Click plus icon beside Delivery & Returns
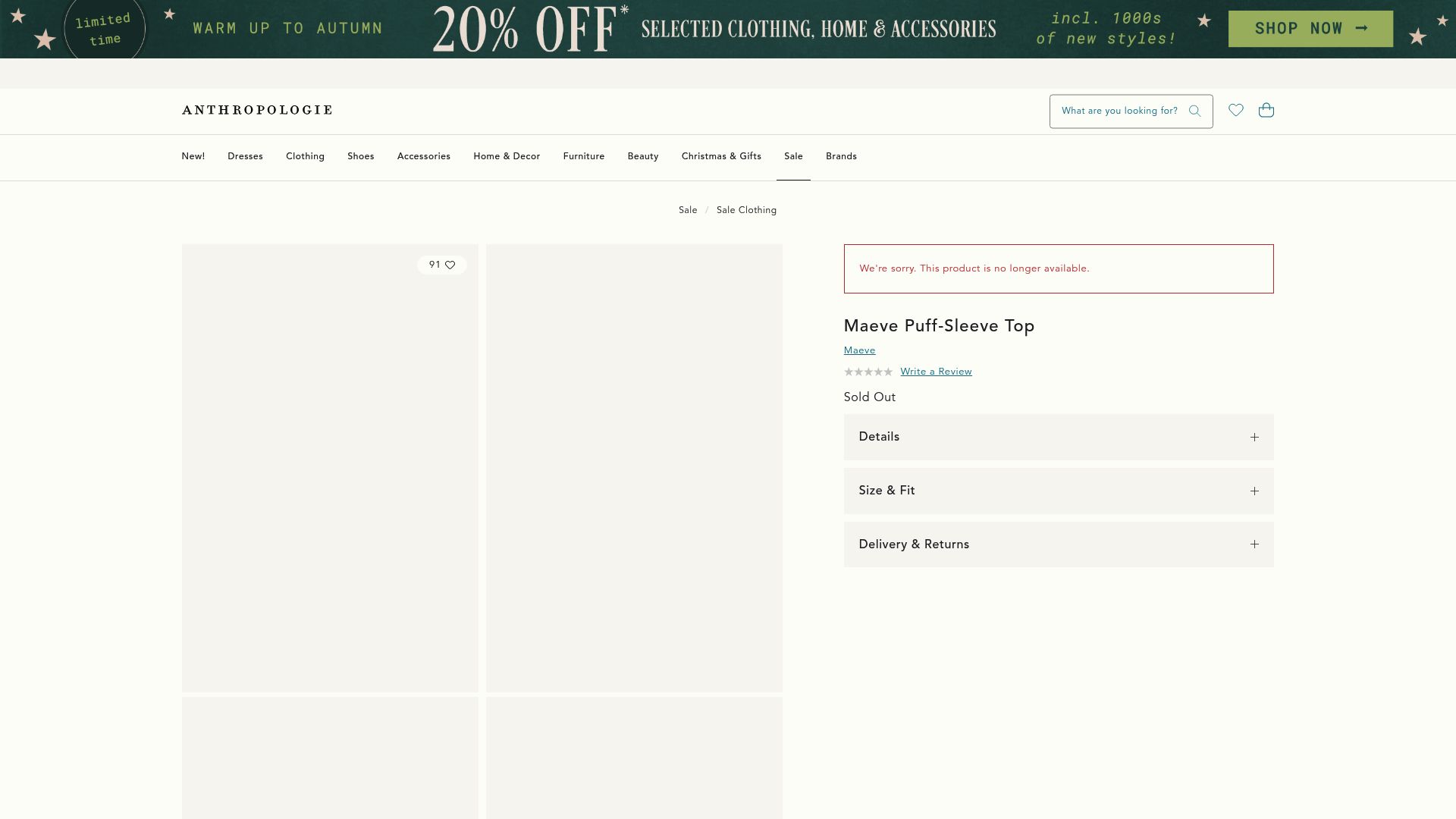 pyautogui.click(x=1254, y=544)
